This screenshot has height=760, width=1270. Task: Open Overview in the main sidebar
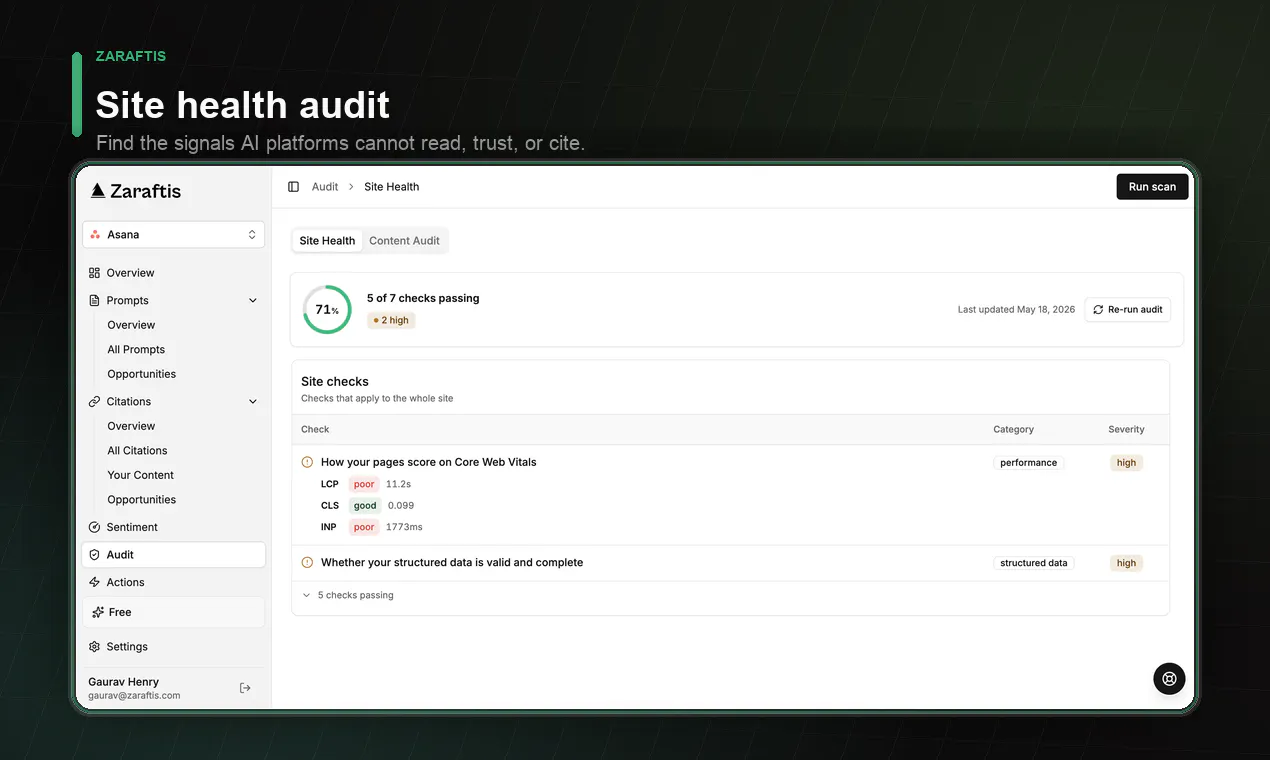[x=173, y=273]
